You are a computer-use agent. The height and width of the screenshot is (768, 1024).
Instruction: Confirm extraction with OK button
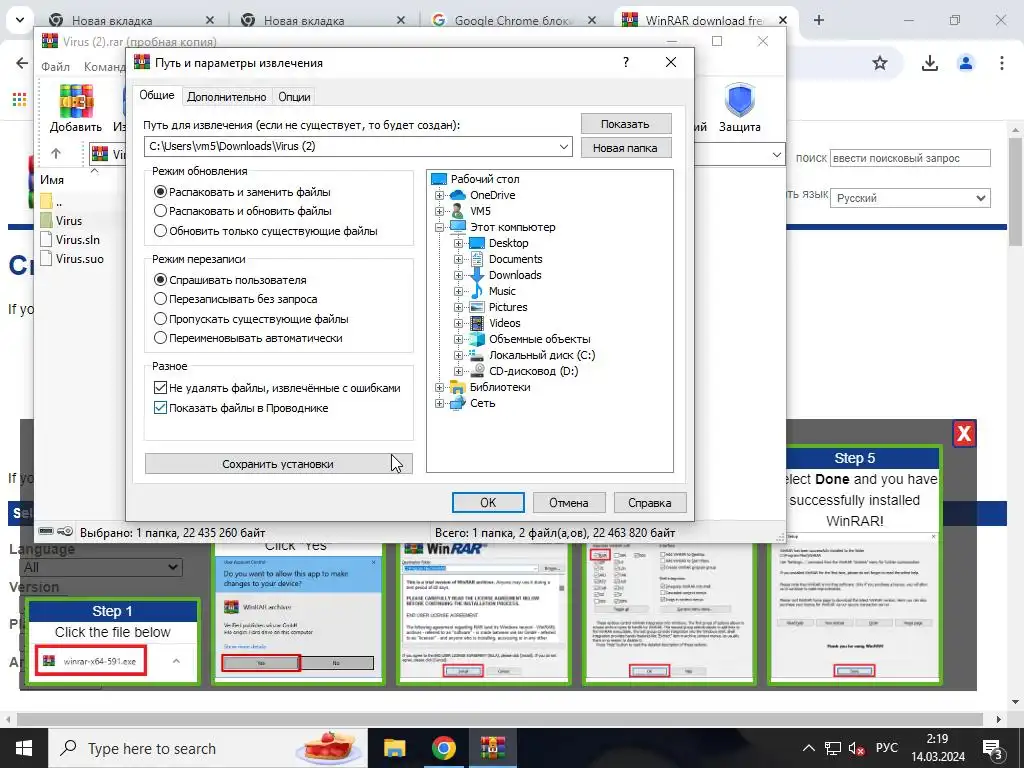[488, 502]
